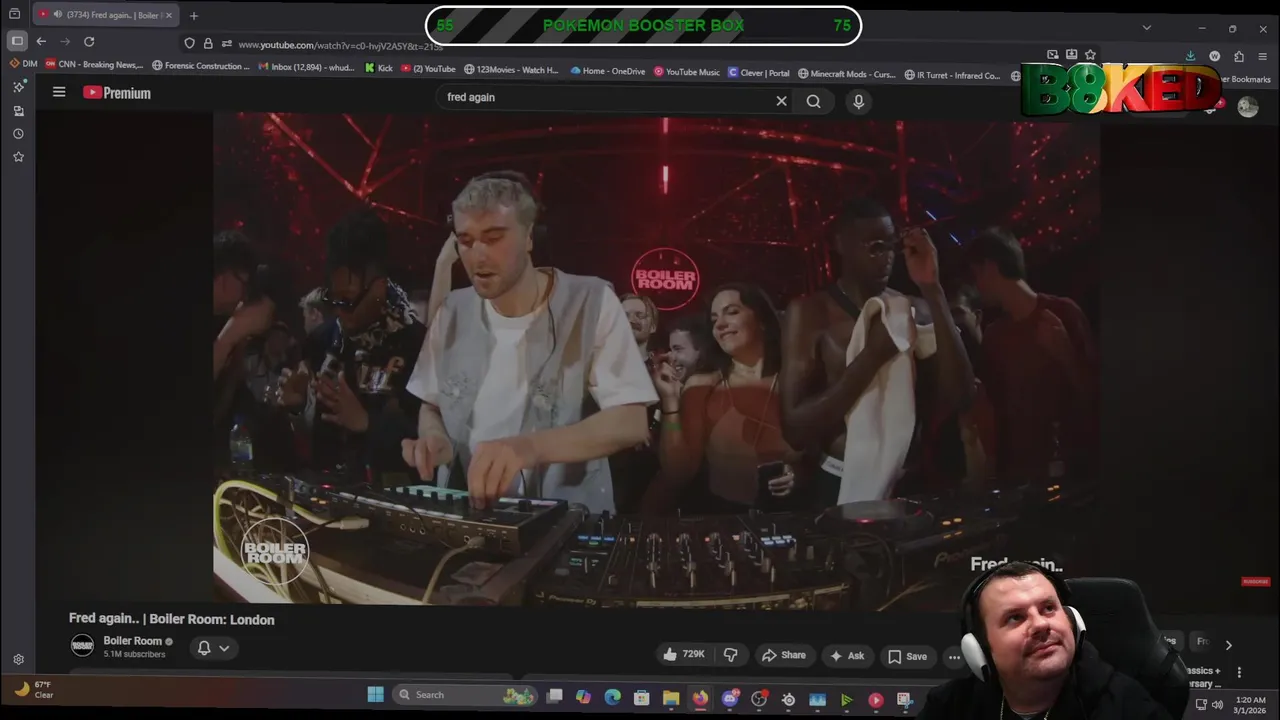Open options for the Classics recommended video
Screen dimensions: 1280x720
click(x=1239, y=673)
